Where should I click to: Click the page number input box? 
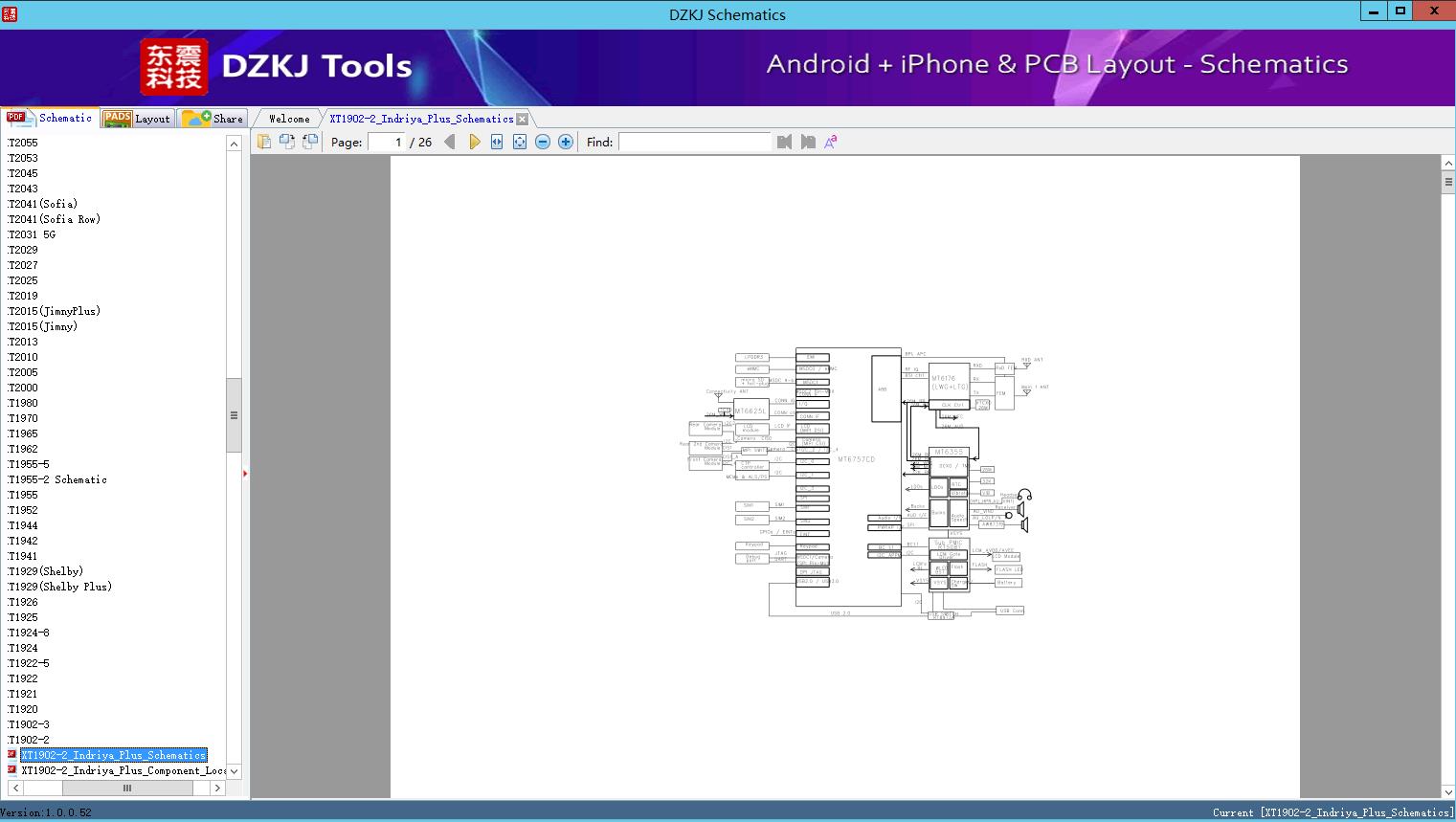click(386, 142)
